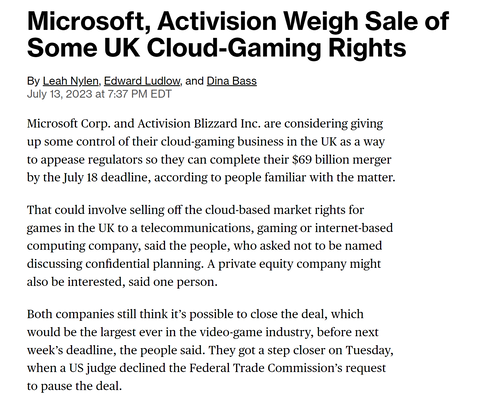The width and height of the screenshot is (480, 401).
Task: Click the Dina Bass byline link
Action: click(232, 81)
